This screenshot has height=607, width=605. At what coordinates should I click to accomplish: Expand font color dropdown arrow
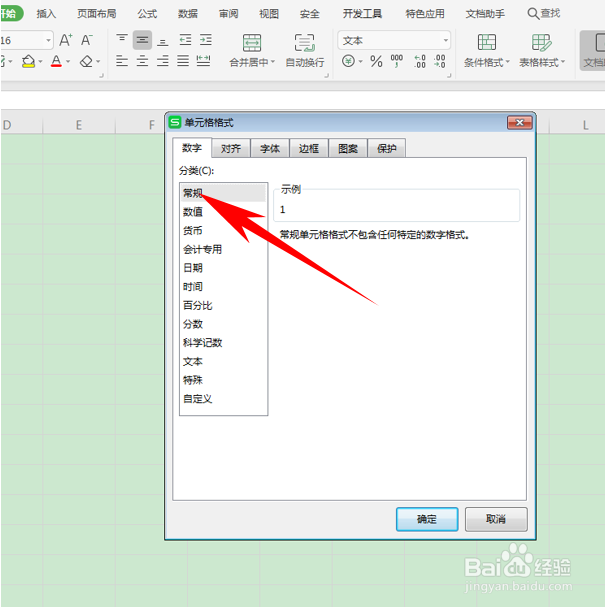tap(68, 61)
